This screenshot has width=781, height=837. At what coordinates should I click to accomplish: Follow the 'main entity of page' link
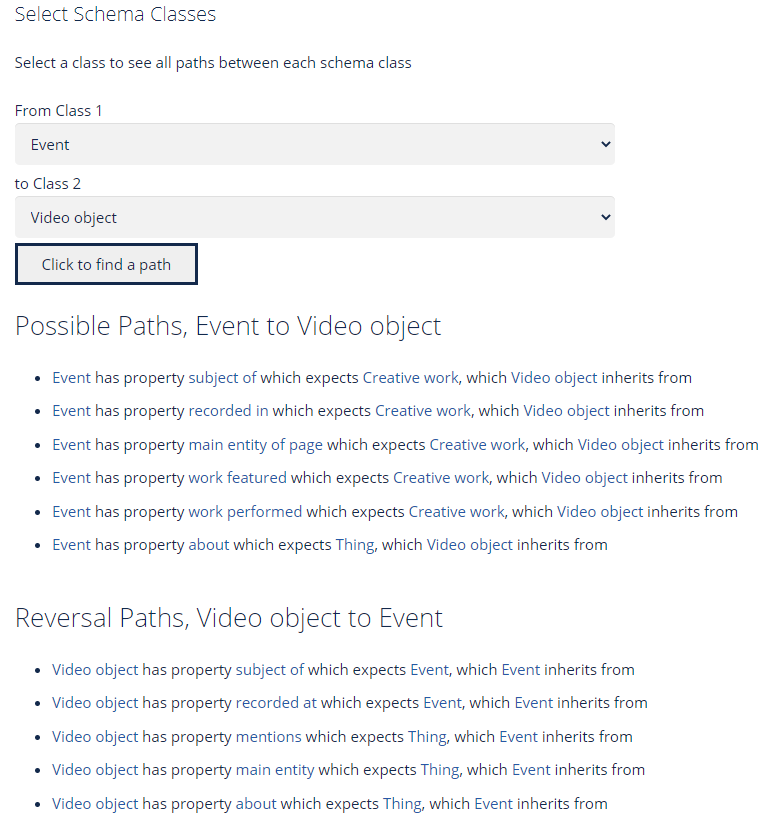pos(256,445)
